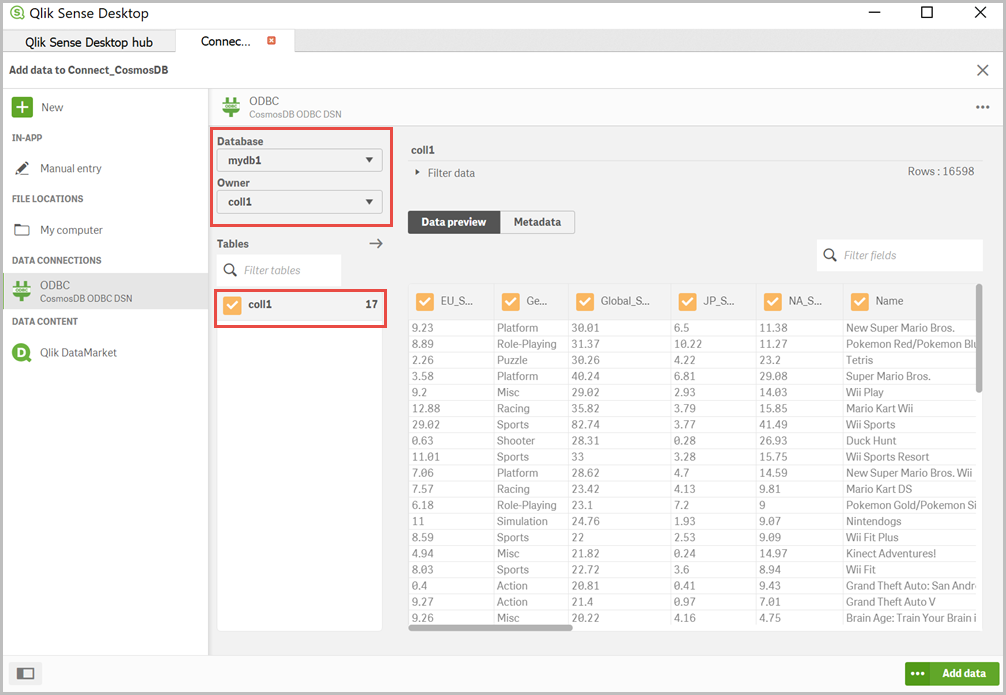Click vertical scrollbar of data preview
Viewport: 1006px width, 695px height.
pos(978,338)
